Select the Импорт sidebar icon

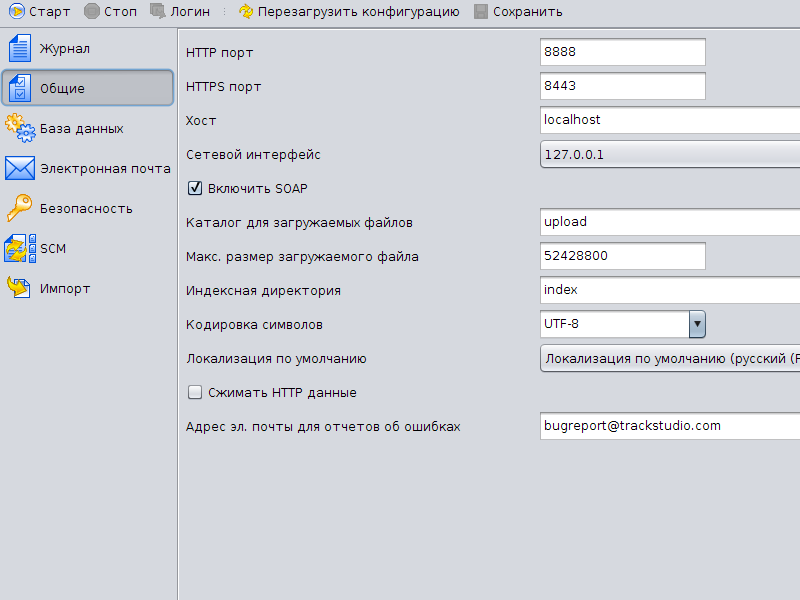tap(20, 288)
